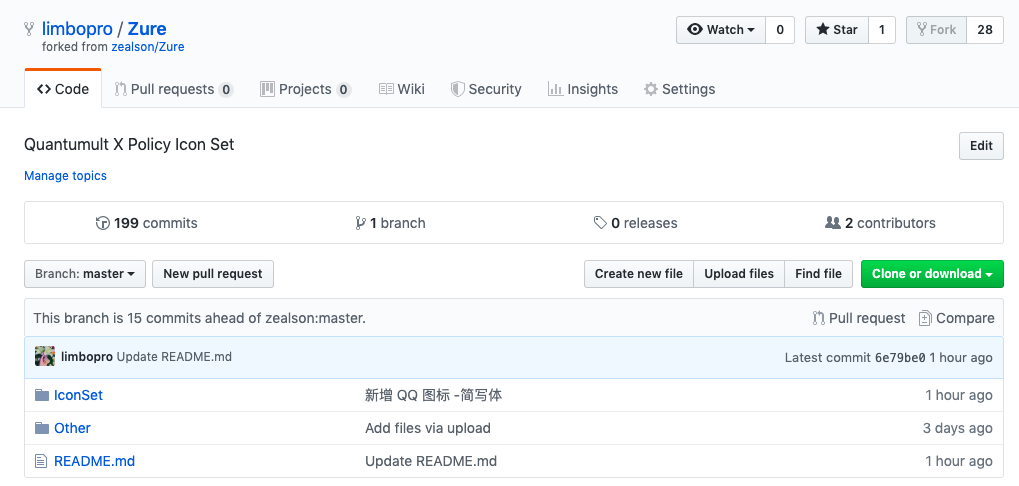
Task: Click the commits history clock icon
Action: pyautogui.click(x=102, y=224)
